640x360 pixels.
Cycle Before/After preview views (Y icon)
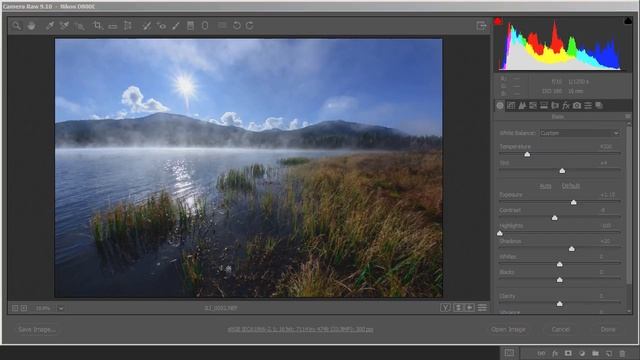[x=445, y=308]
